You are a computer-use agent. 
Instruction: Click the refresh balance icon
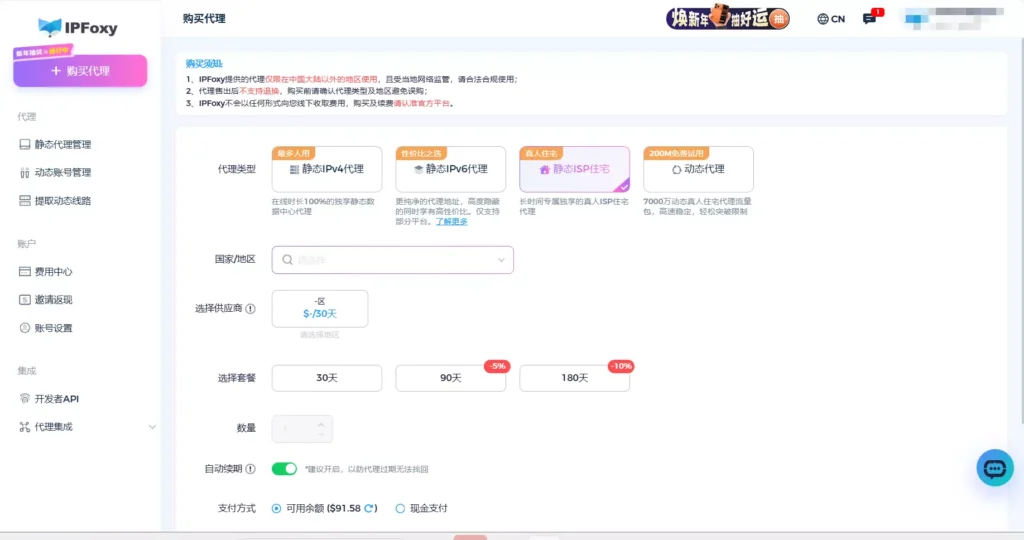point(368,508)
